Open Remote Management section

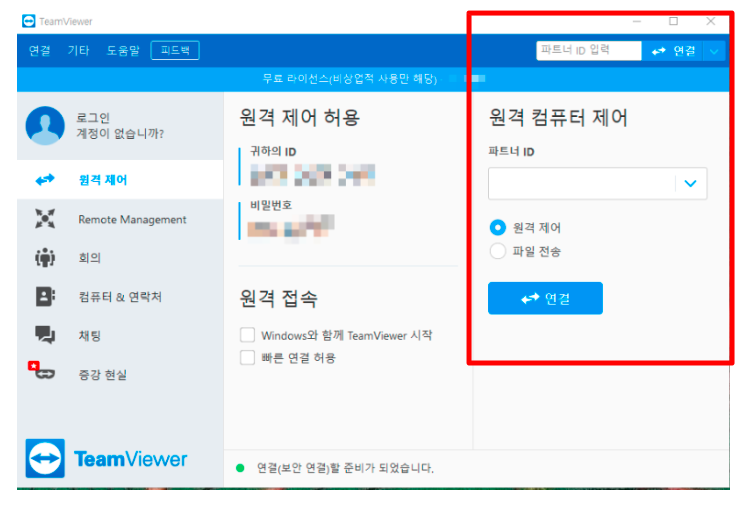(x=120, y=219)
